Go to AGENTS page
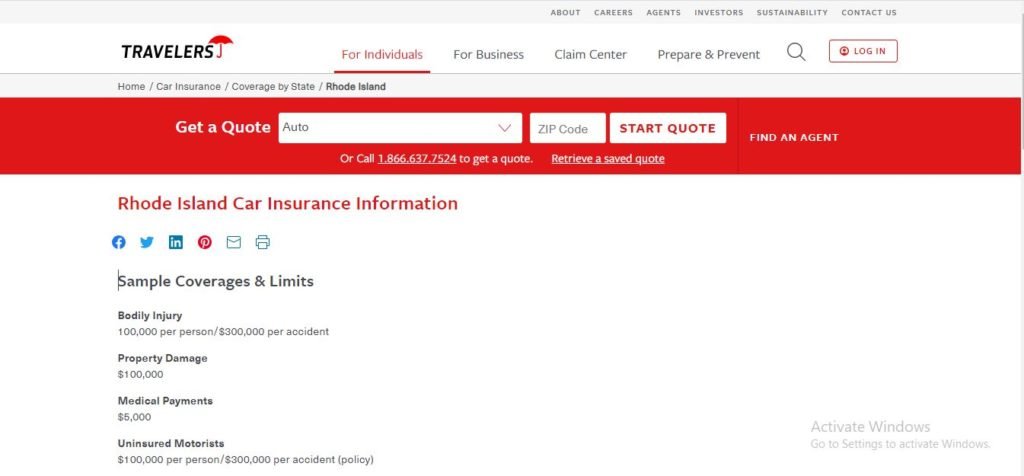Image resolution: width=1024 pixels, height=476 pixels. click(664, 12)
